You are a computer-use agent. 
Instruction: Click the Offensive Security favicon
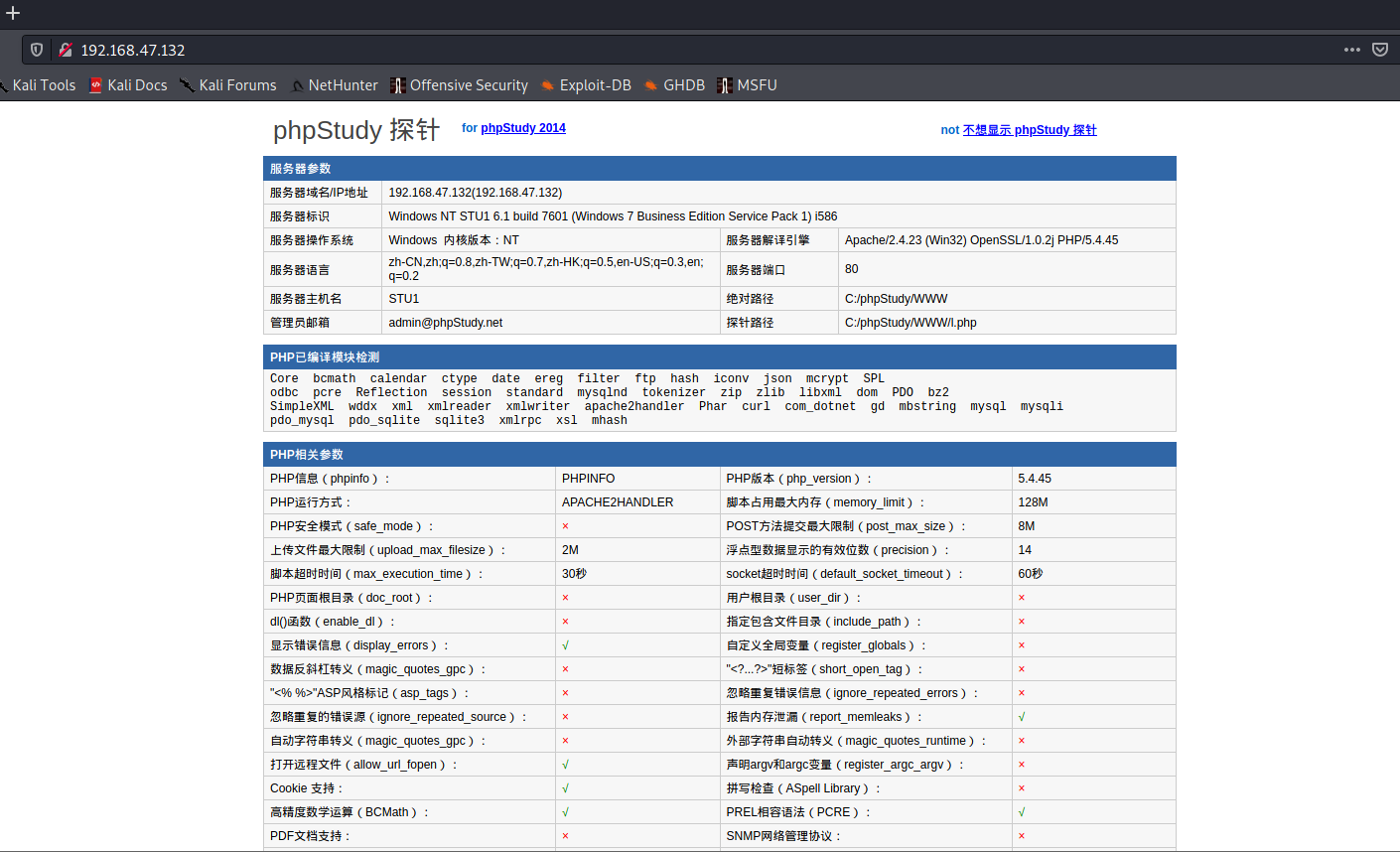pyautogui.click(x=398, y=85)
